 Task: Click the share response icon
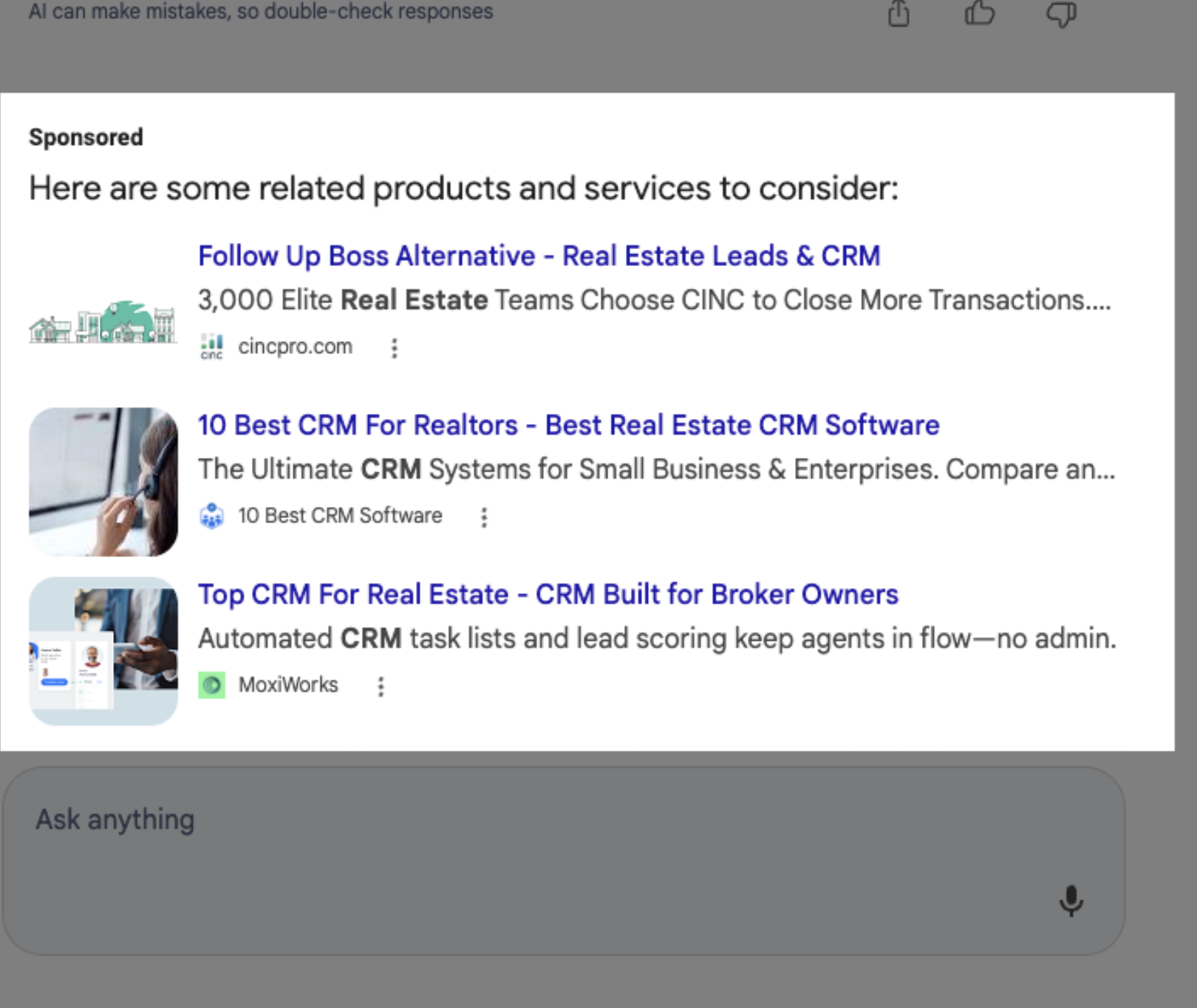click(x=898, y=13)
